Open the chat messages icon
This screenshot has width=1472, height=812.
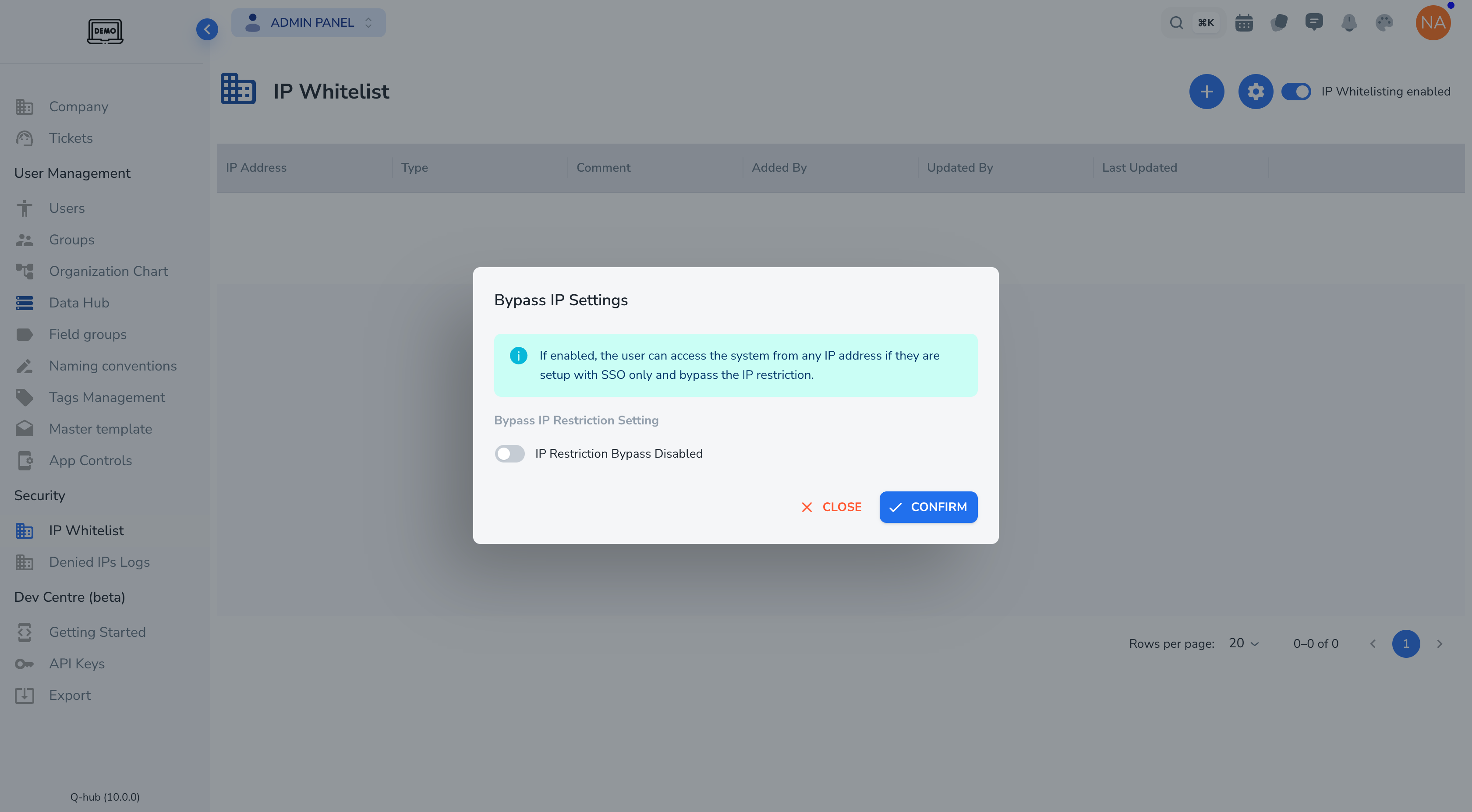point(1314,23)
